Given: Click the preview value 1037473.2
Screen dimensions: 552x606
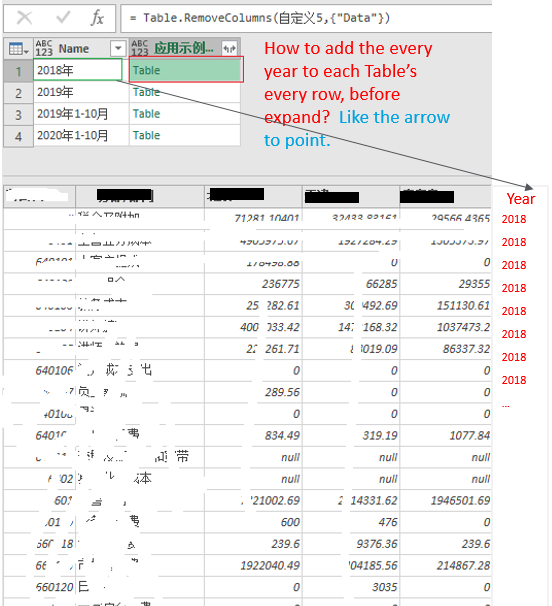Looking at the screenshot, I should 463,327.
